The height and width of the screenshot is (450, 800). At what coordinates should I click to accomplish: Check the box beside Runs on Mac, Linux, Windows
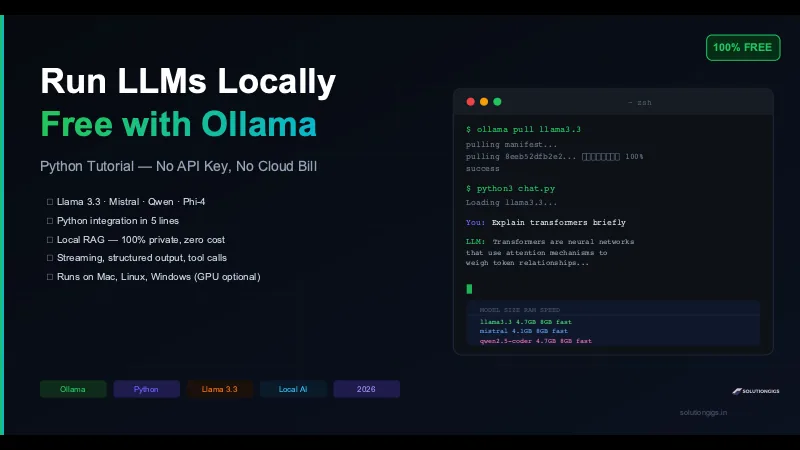click(x=49, y=277)
